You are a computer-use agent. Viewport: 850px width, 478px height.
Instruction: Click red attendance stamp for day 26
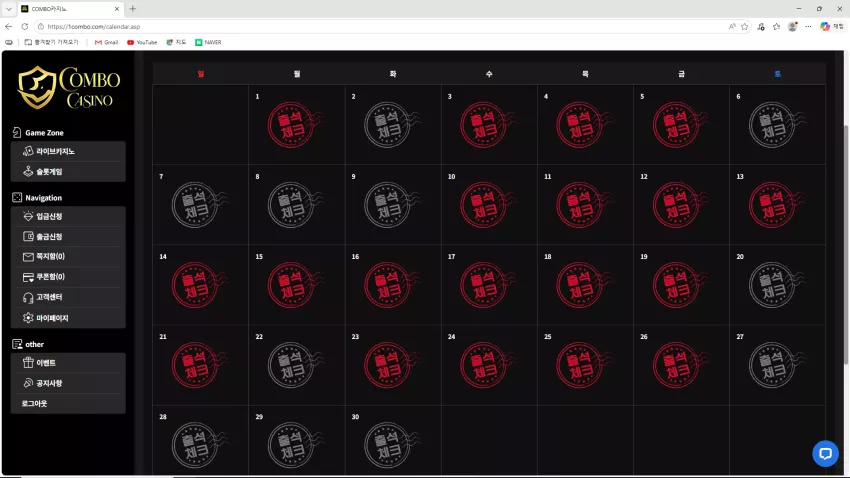click(679, 365)
